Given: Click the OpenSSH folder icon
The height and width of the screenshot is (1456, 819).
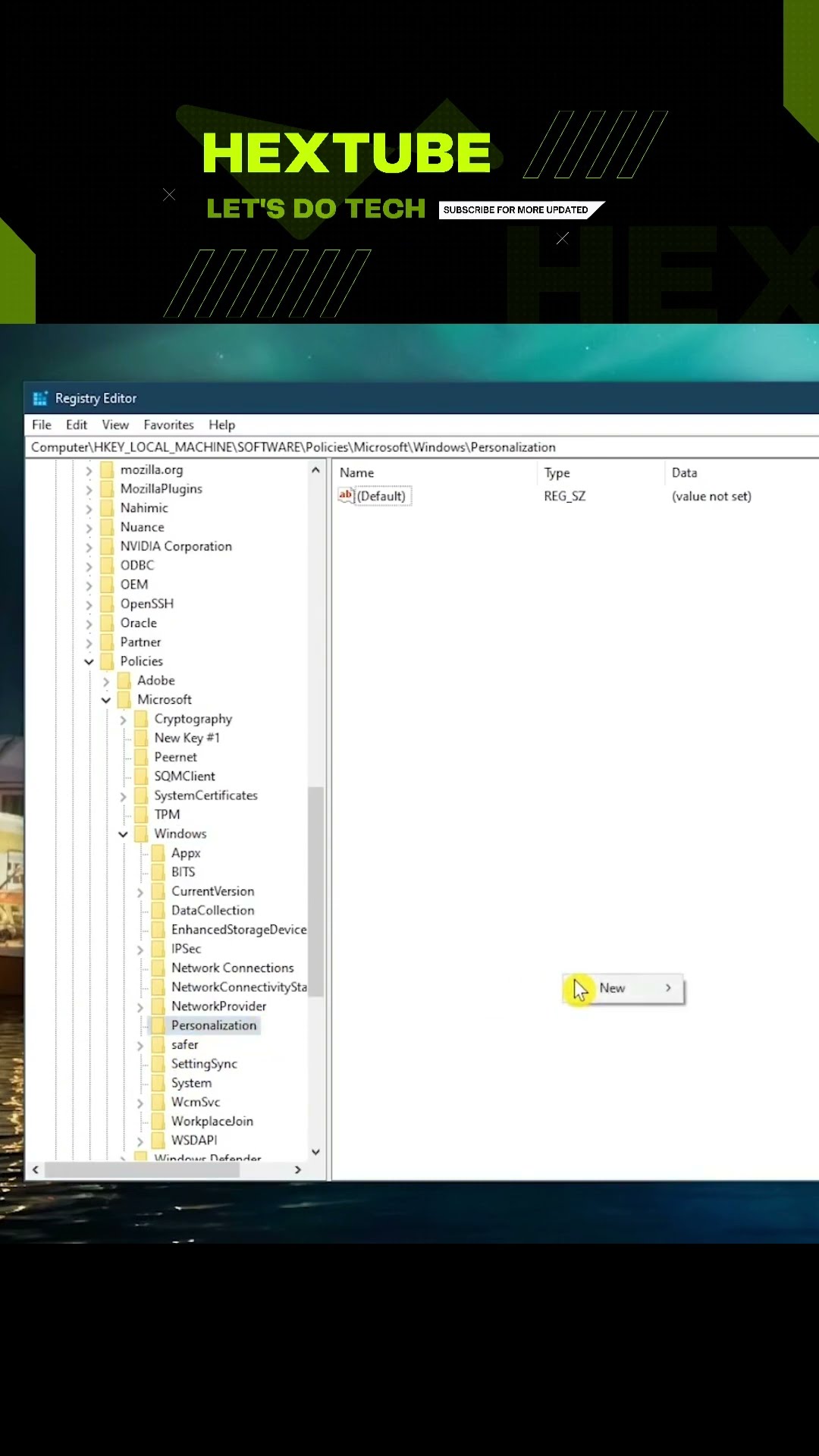Looking at the screenshot, I should (107, 604).
